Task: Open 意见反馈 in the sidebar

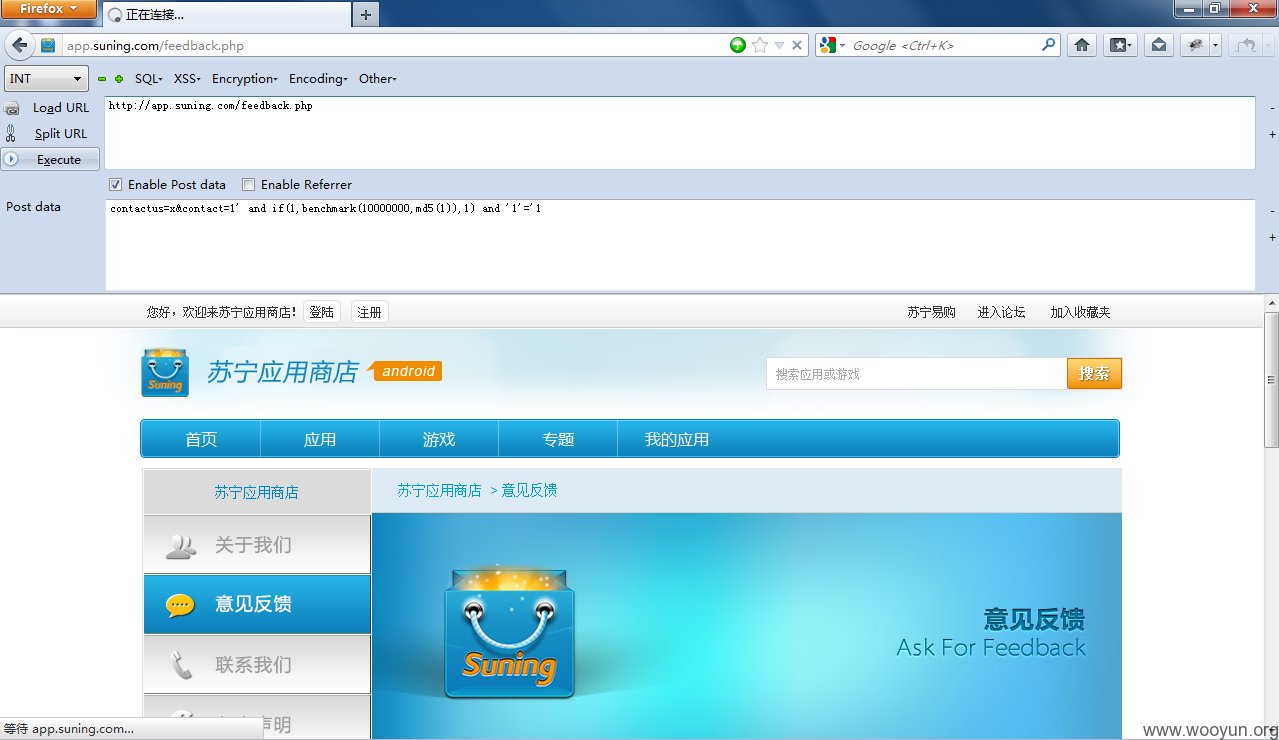Action: coord(257,604)
